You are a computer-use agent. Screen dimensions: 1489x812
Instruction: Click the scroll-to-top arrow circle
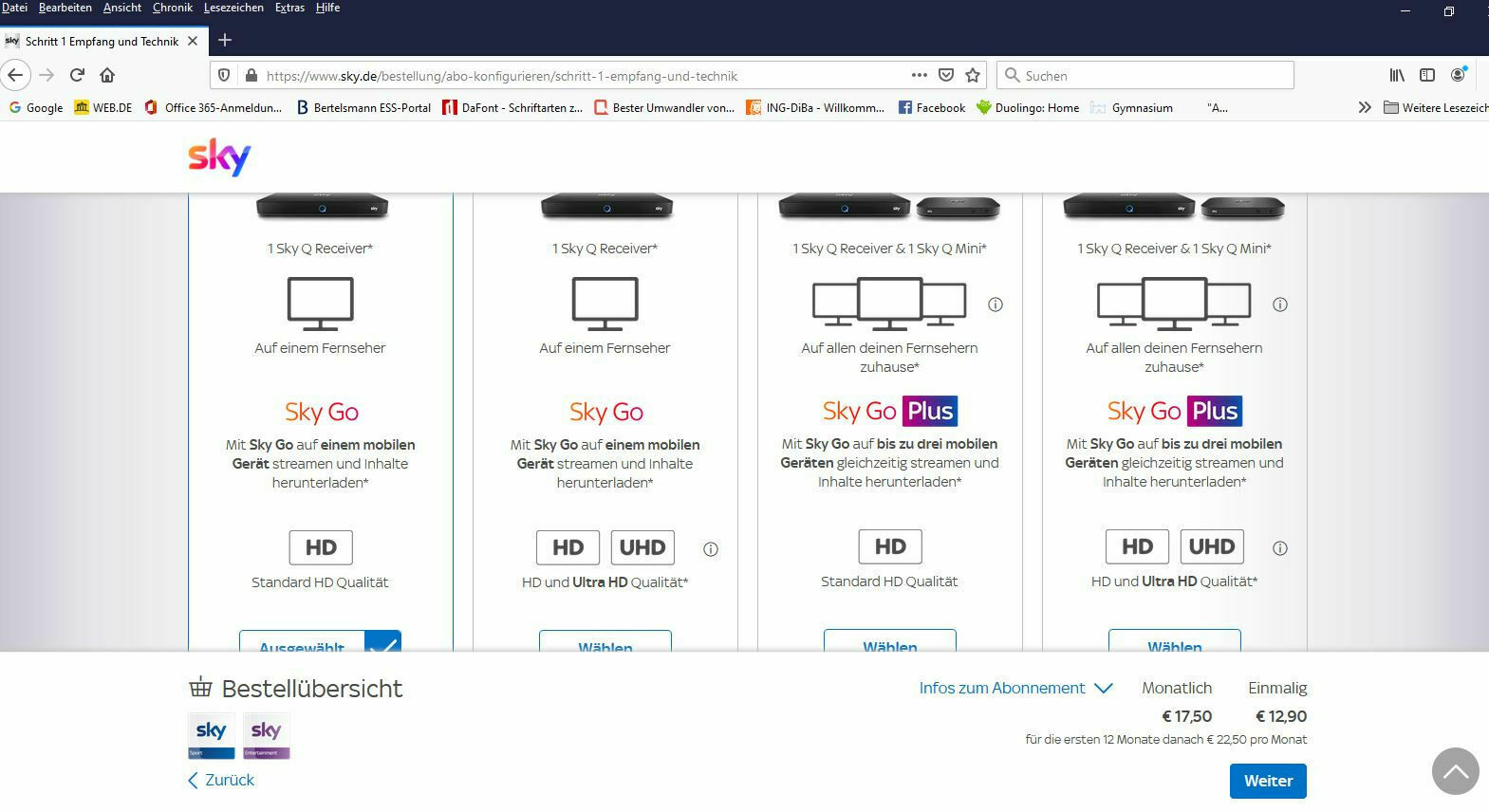tap(1455, 771)
